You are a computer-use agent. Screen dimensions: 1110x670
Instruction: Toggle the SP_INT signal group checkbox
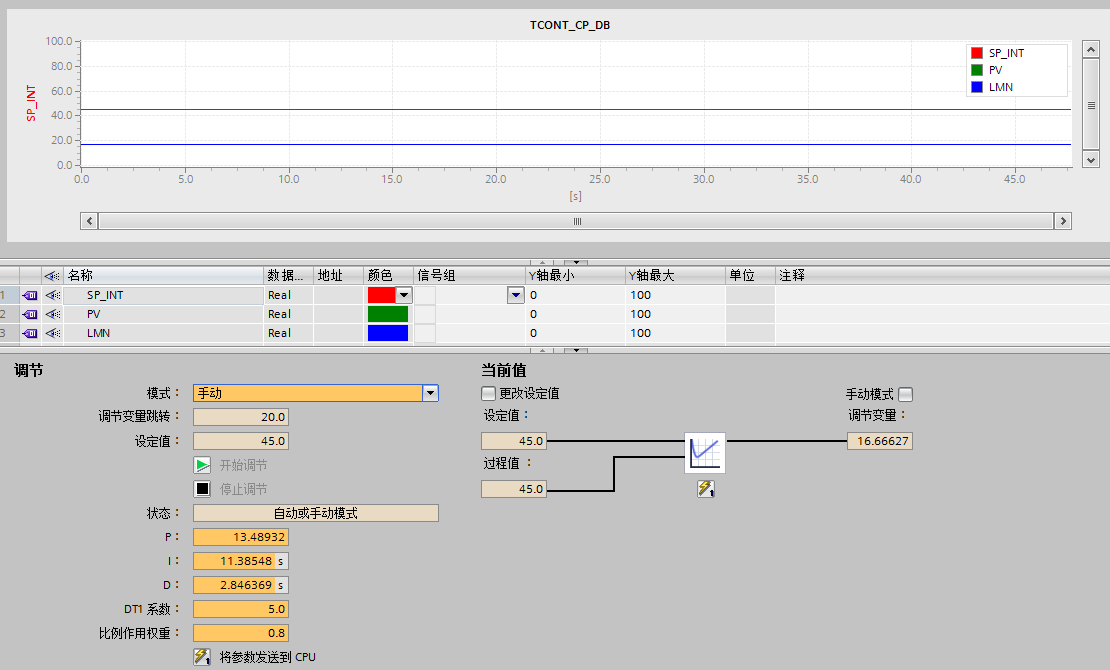(425, 295)
